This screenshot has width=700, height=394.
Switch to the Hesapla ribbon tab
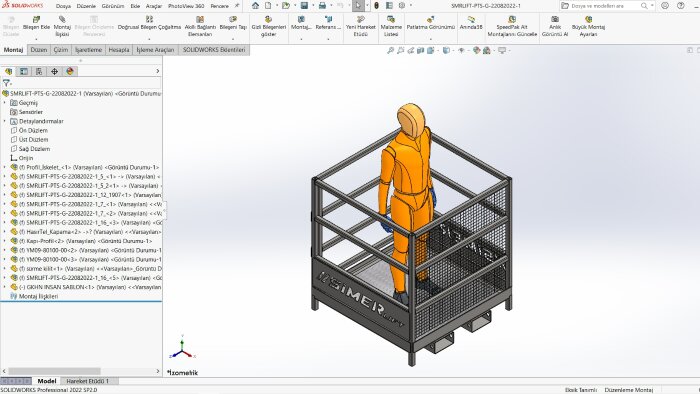119,50
